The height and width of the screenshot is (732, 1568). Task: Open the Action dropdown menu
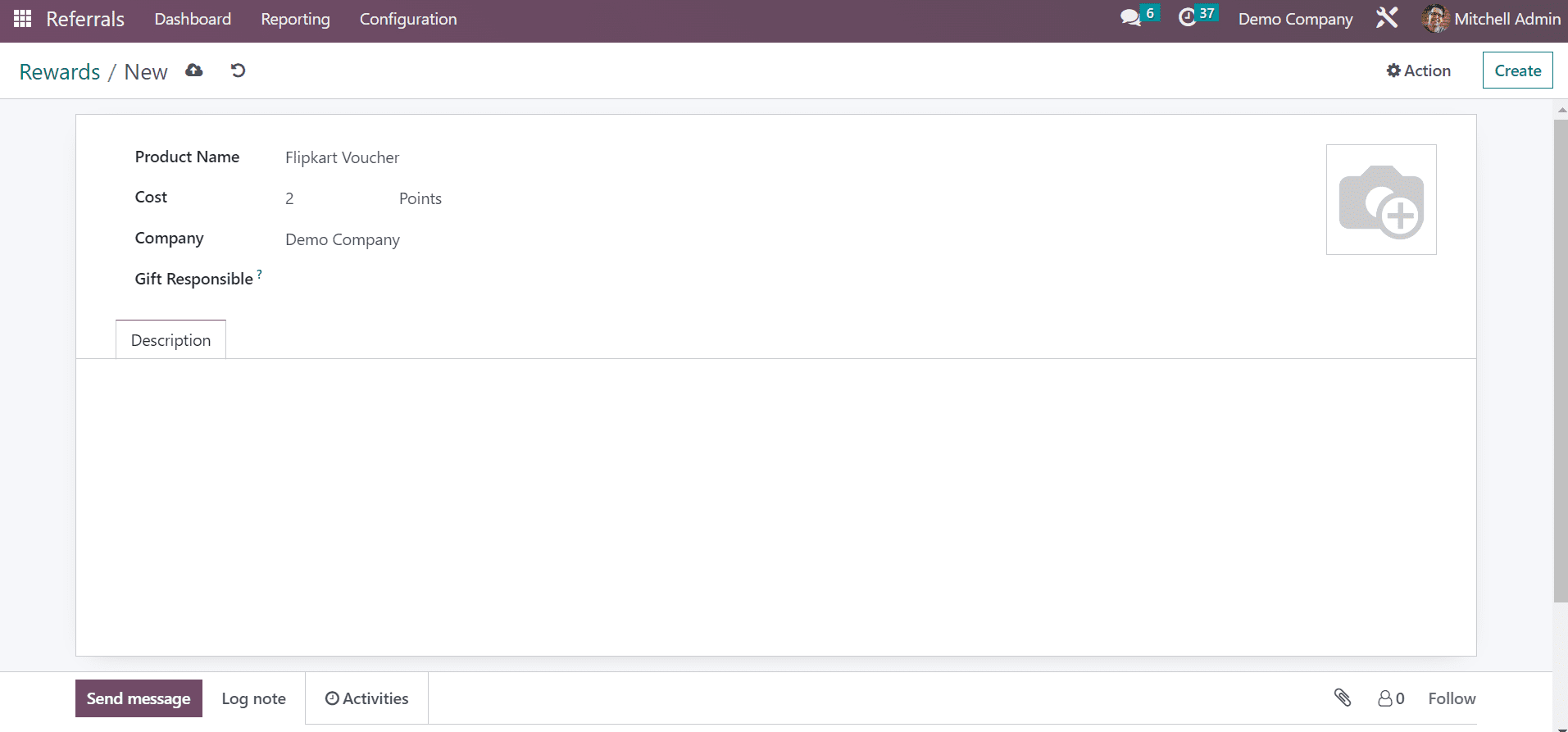pyautogui.click(x=1418, y=70)
